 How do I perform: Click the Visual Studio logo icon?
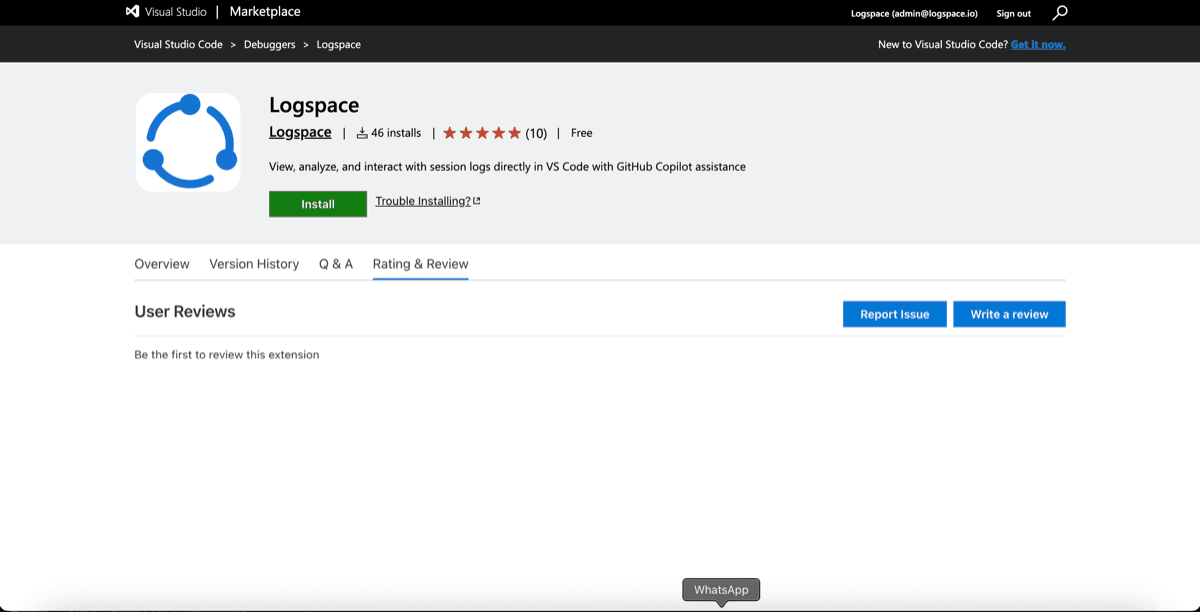(132, 12)
